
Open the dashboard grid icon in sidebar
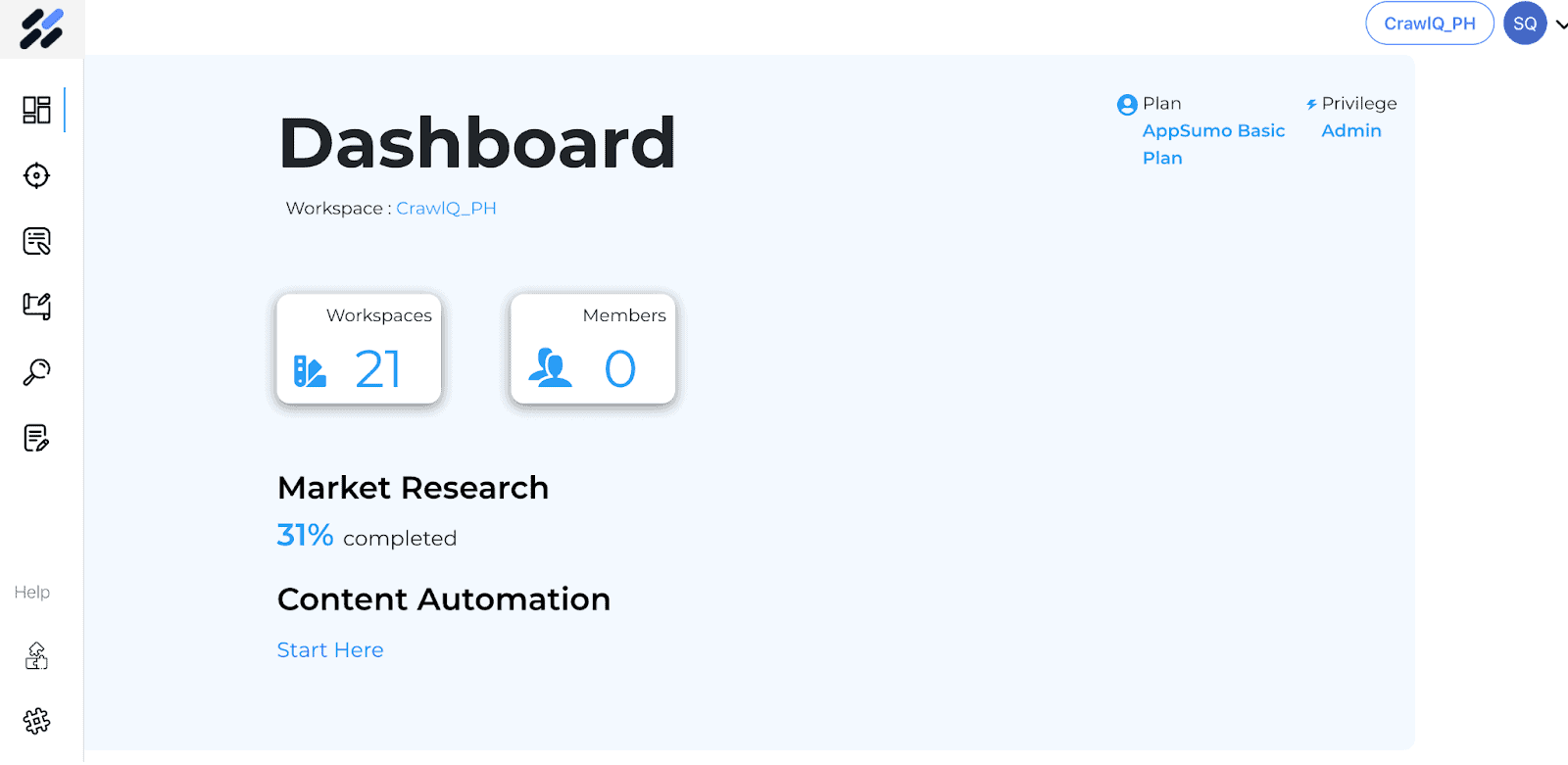[36, 110]
